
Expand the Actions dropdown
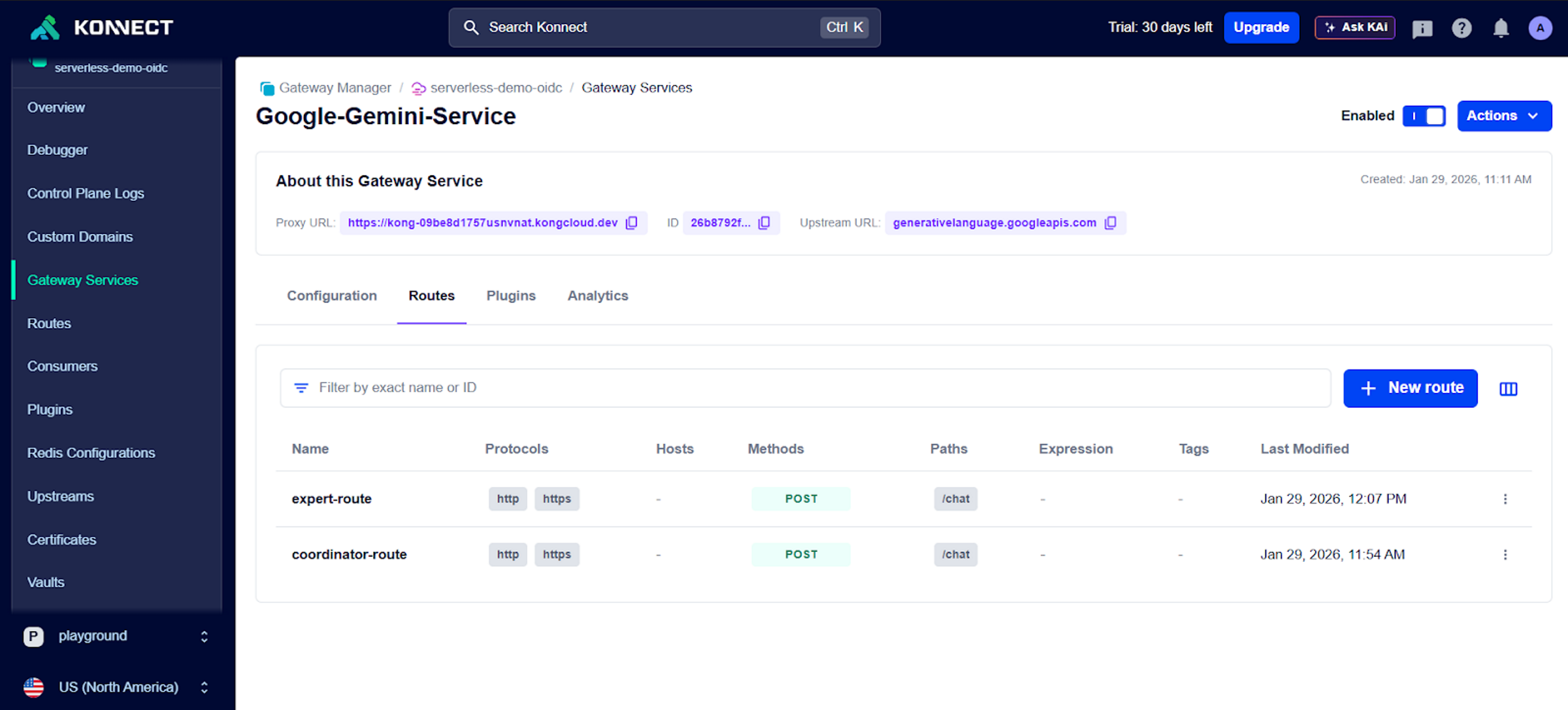[1504, 116]
